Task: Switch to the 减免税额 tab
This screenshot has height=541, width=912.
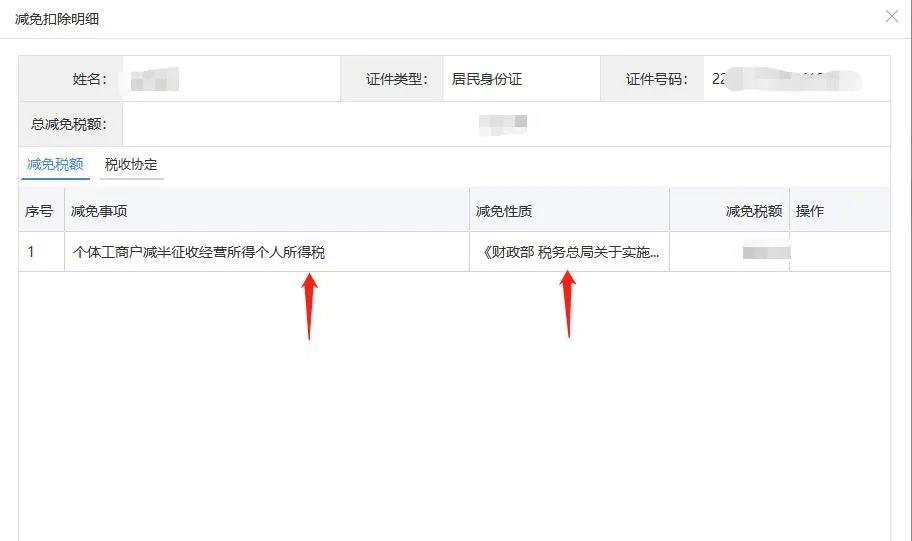Action: pos(55,165)
